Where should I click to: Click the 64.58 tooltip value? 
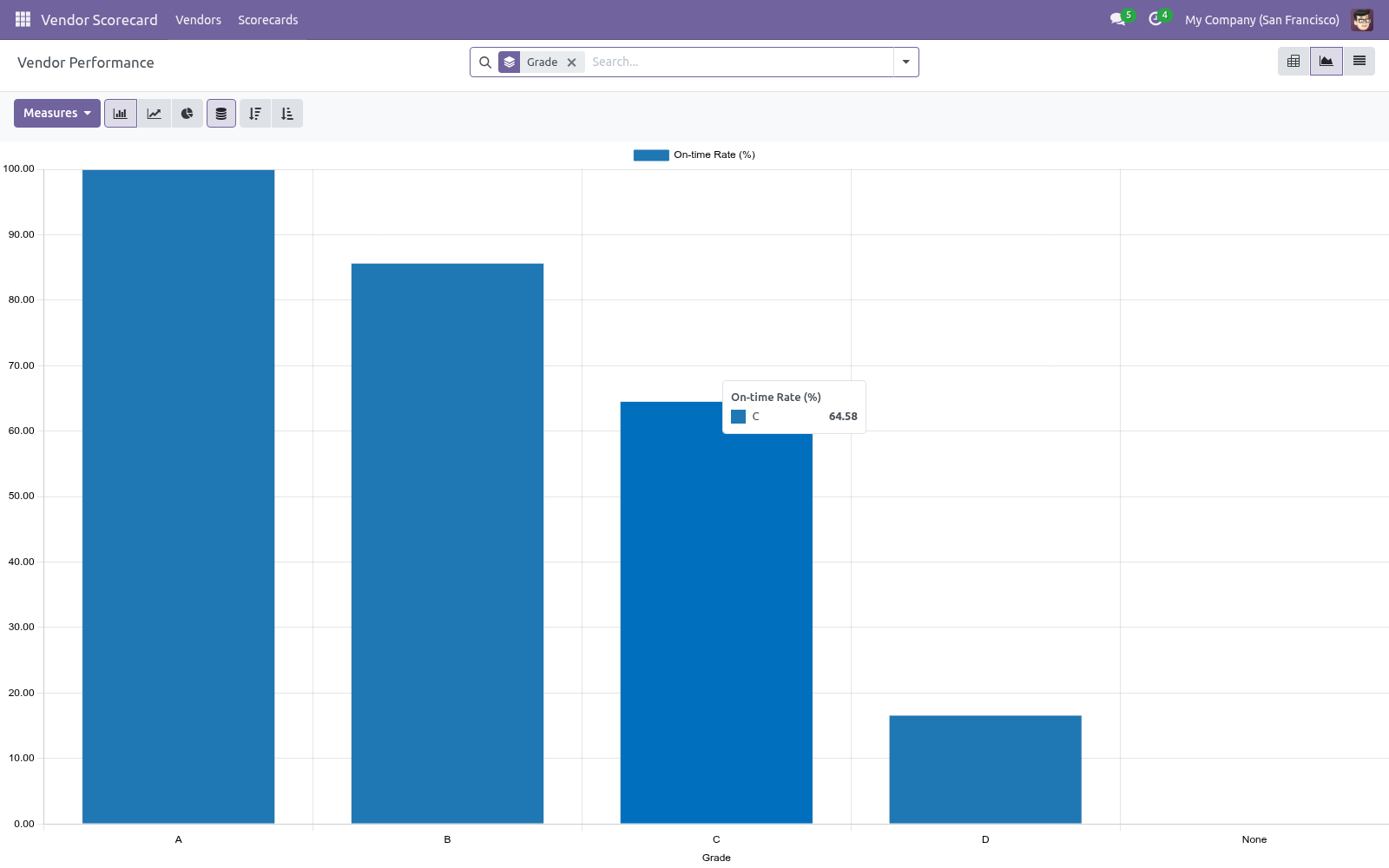[843, 417]
